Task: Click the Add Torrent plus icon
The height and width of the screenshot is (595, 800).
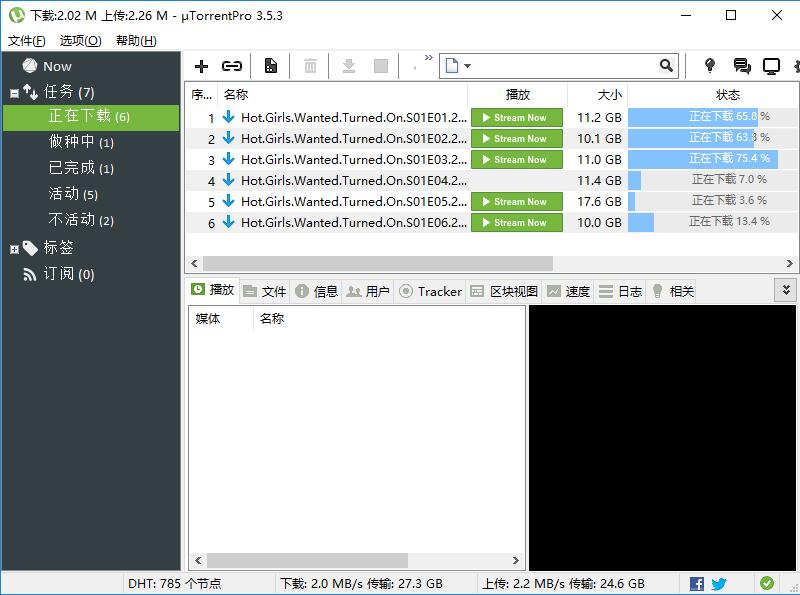Action: (x=202, y=66)
